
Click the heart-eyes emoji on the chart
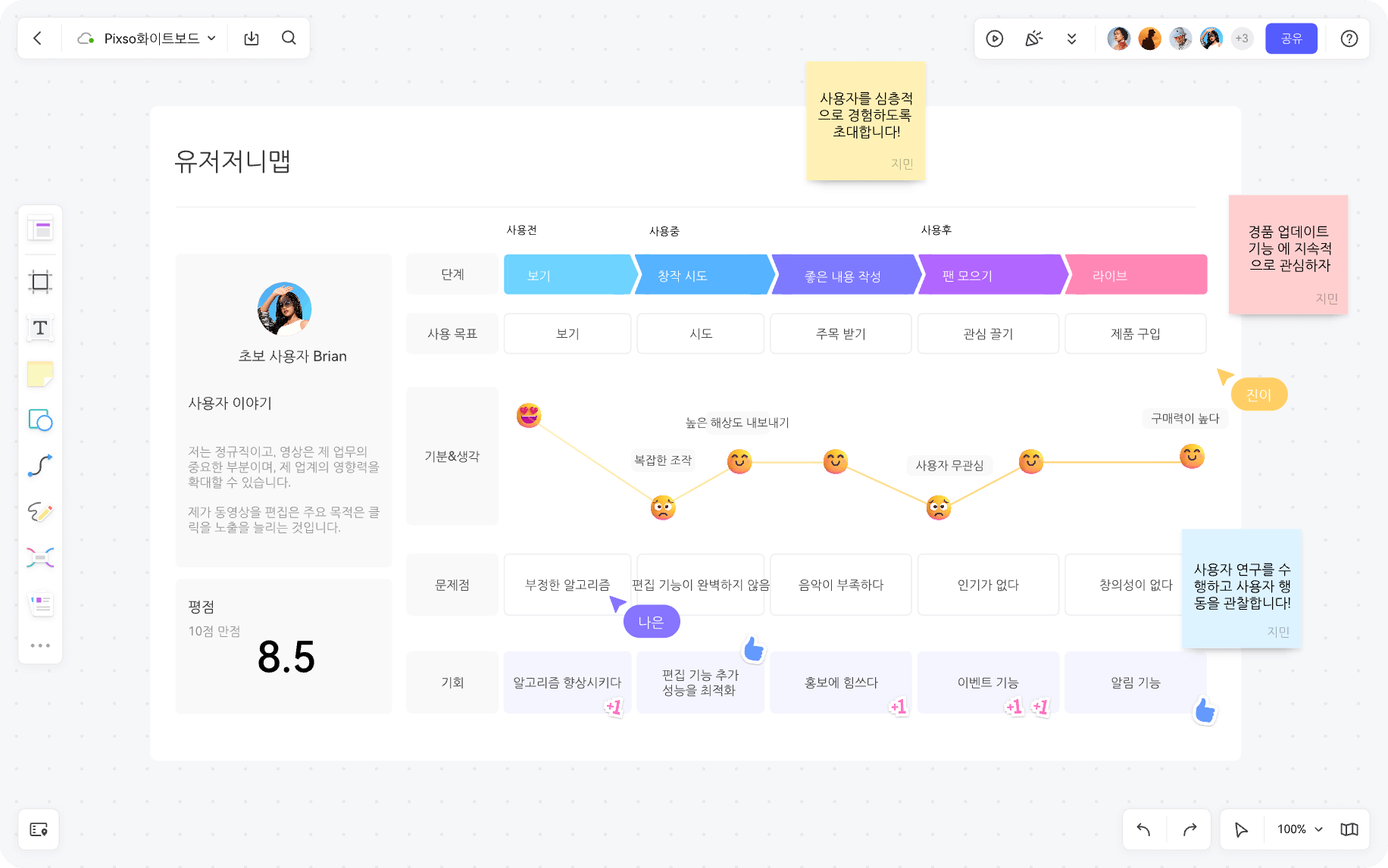click(x=529, y=415)
